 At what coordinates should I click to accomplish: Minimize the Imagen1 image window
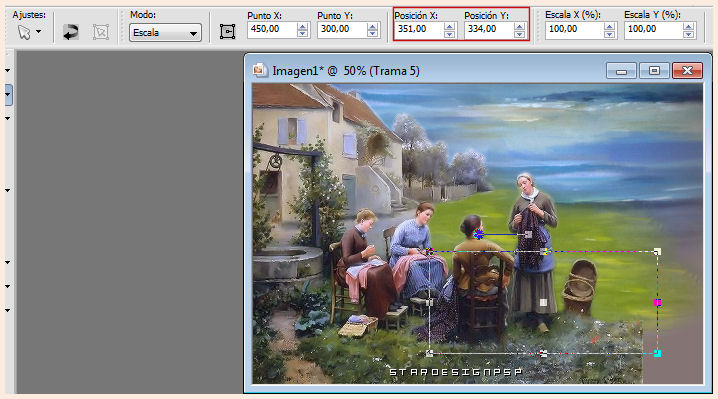click(621, 71)
